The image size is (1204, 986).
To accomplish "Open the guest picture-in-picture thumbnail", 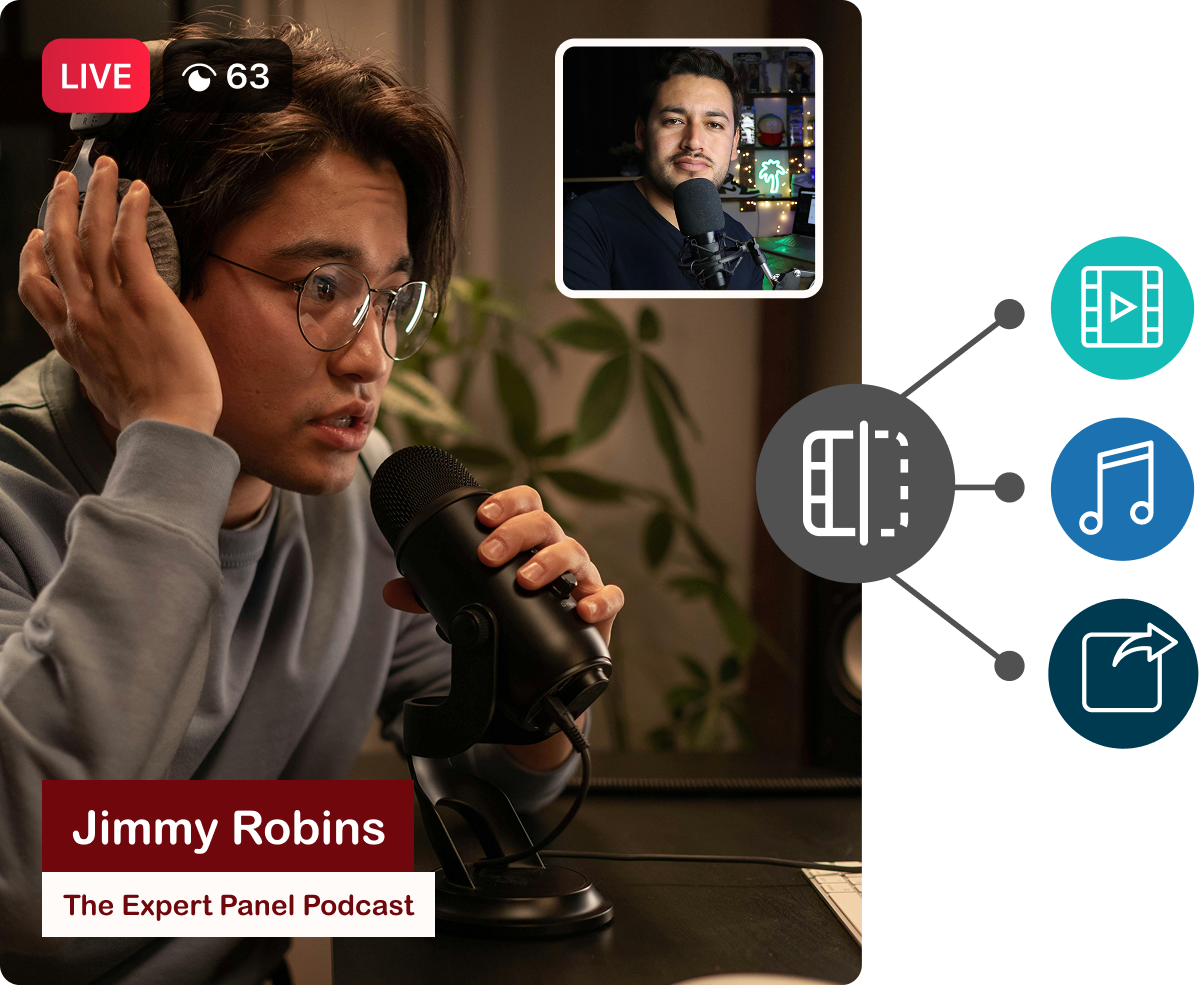I will 688,167.
